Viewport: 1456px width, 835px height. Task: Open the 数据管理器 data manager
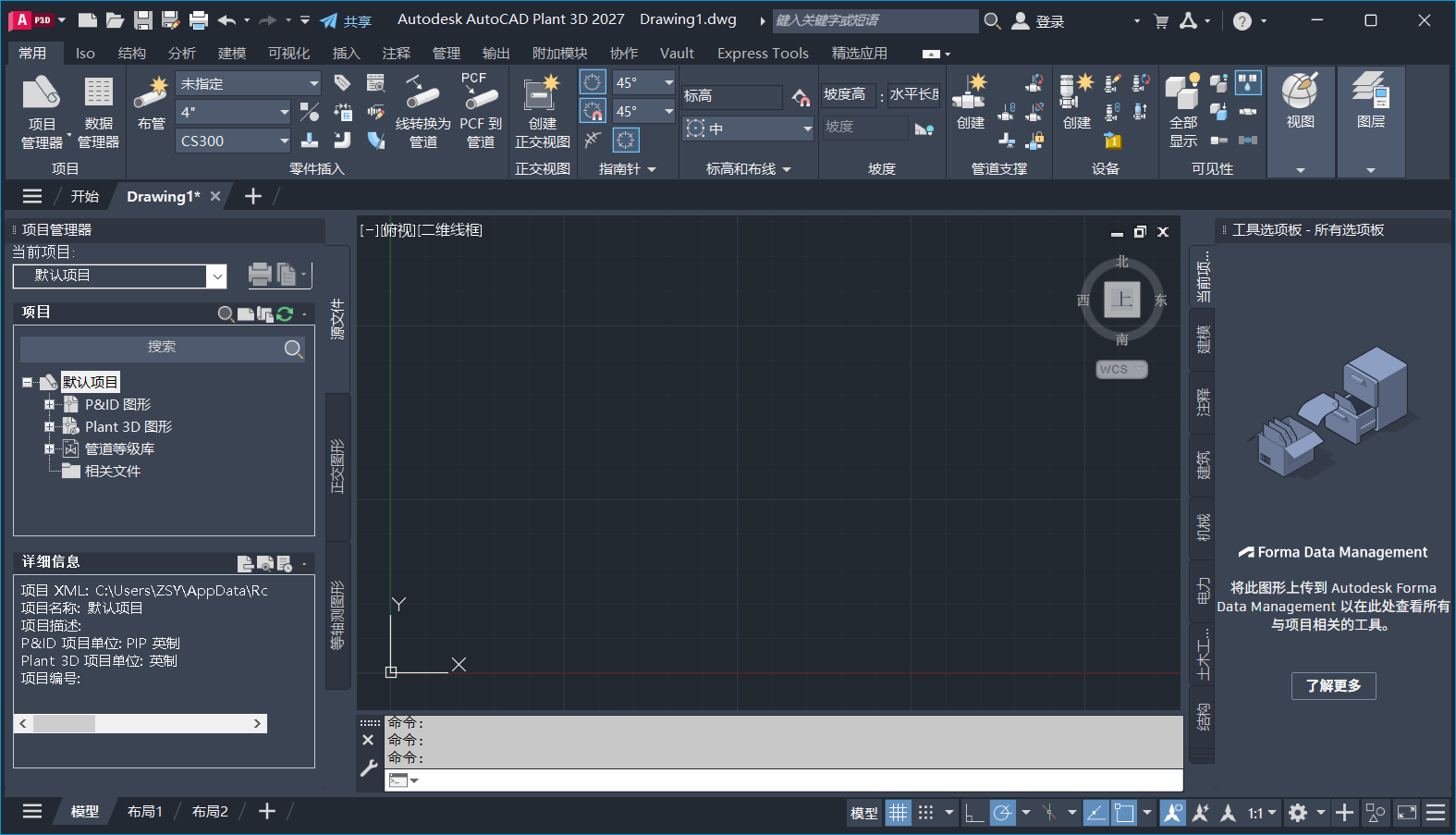click(x=98, y=112)
